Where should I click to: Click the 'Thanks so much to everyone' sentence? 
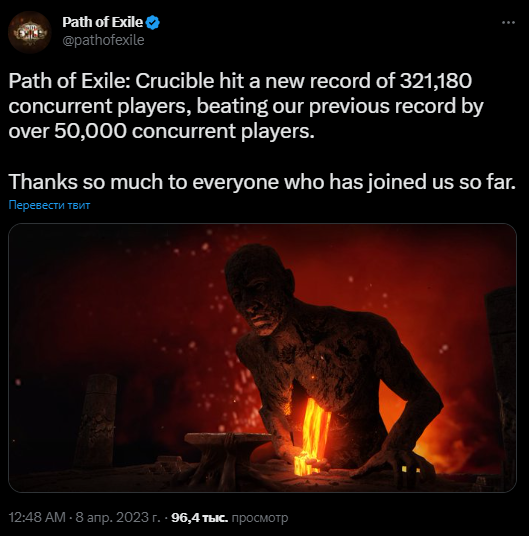(x=262, y=182)
